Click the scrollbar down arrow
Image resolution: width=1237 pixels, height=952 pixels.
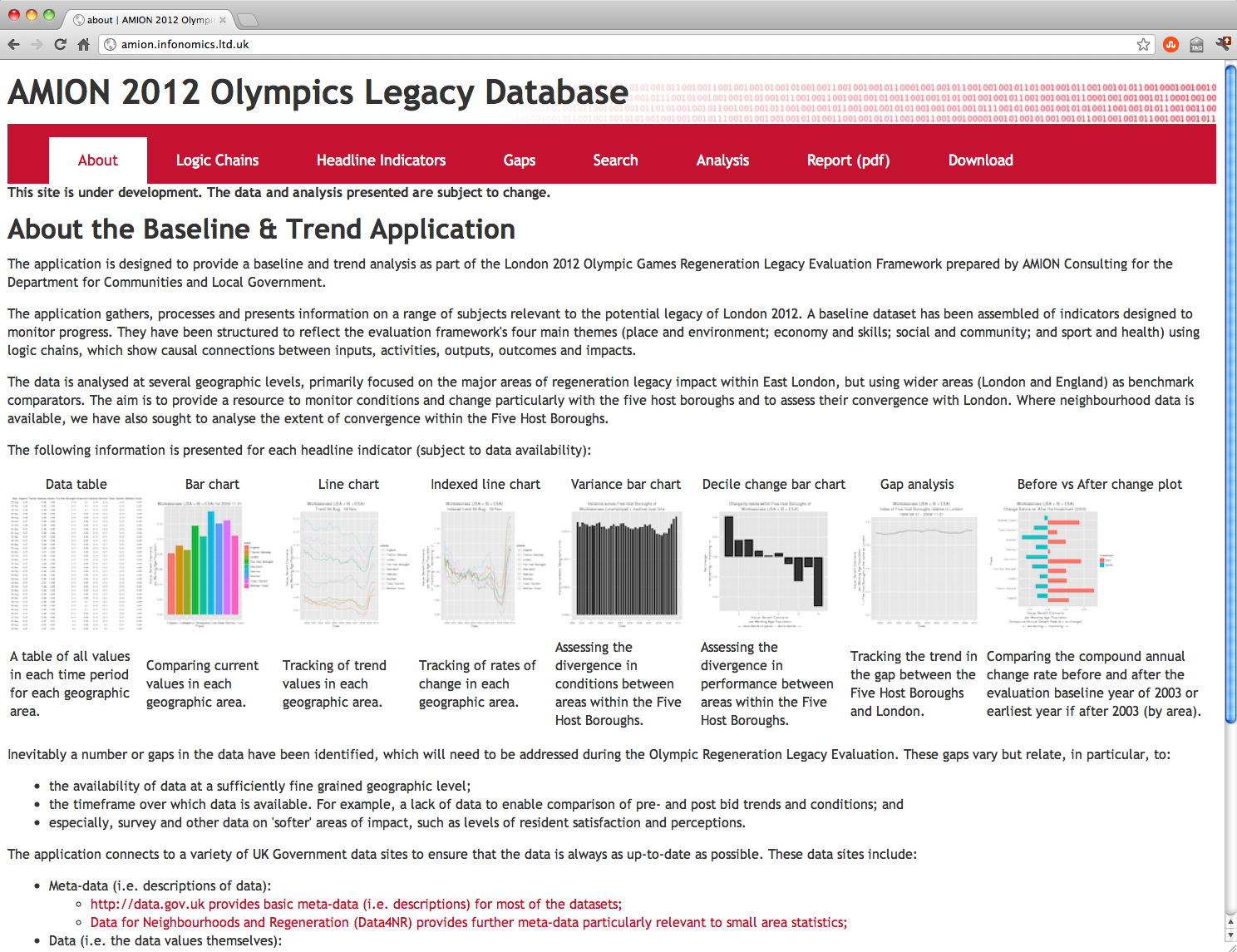click(x=1230, y=935)
